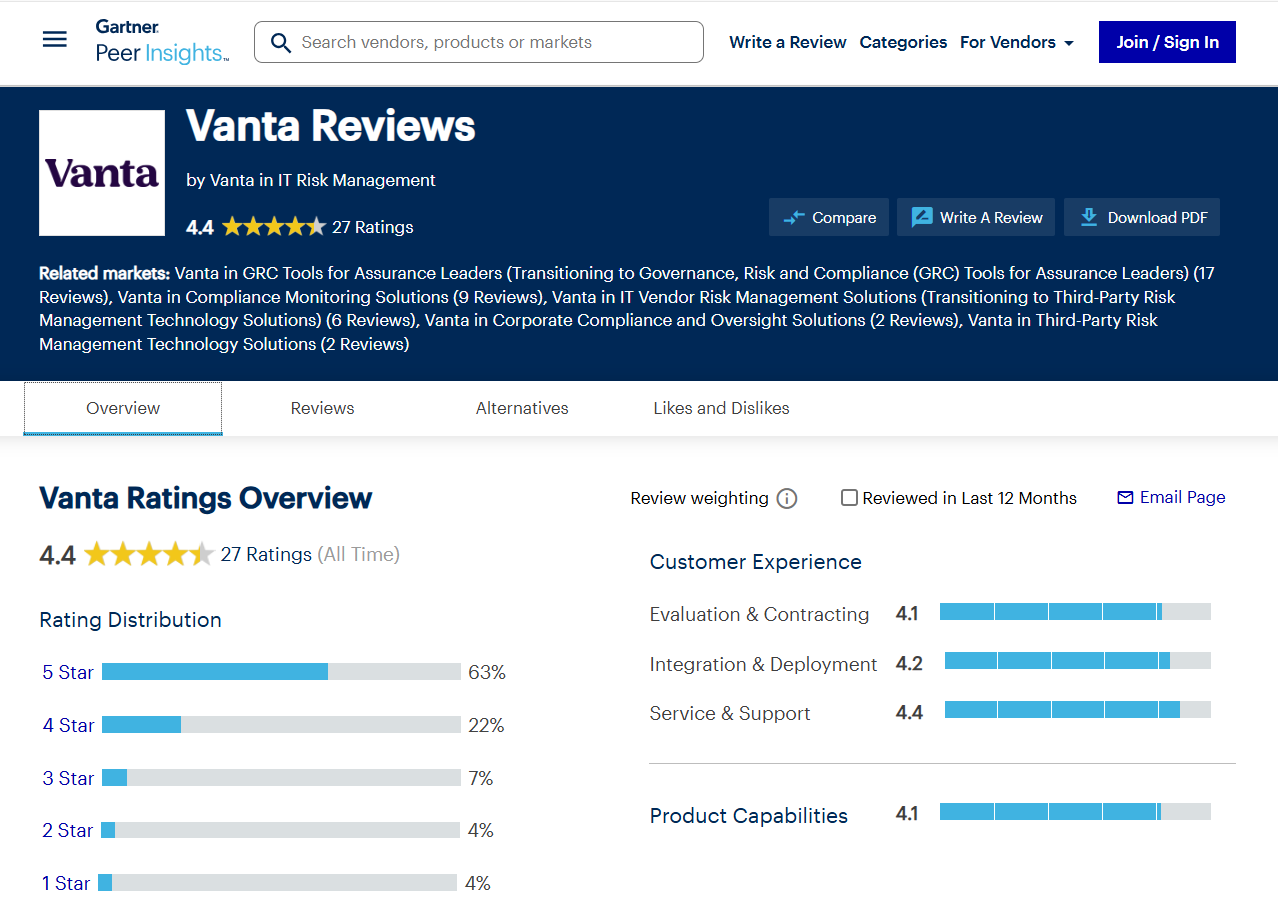Click the banner star rating icons
This screenshot has height=900, width=1278.
274,227
